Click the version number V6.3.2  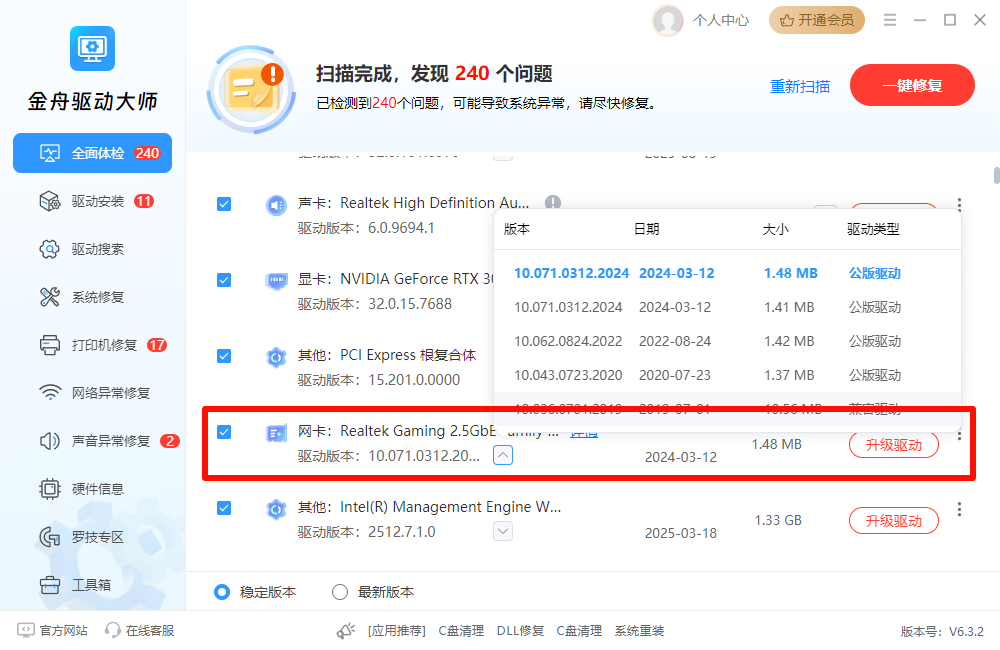966,632
